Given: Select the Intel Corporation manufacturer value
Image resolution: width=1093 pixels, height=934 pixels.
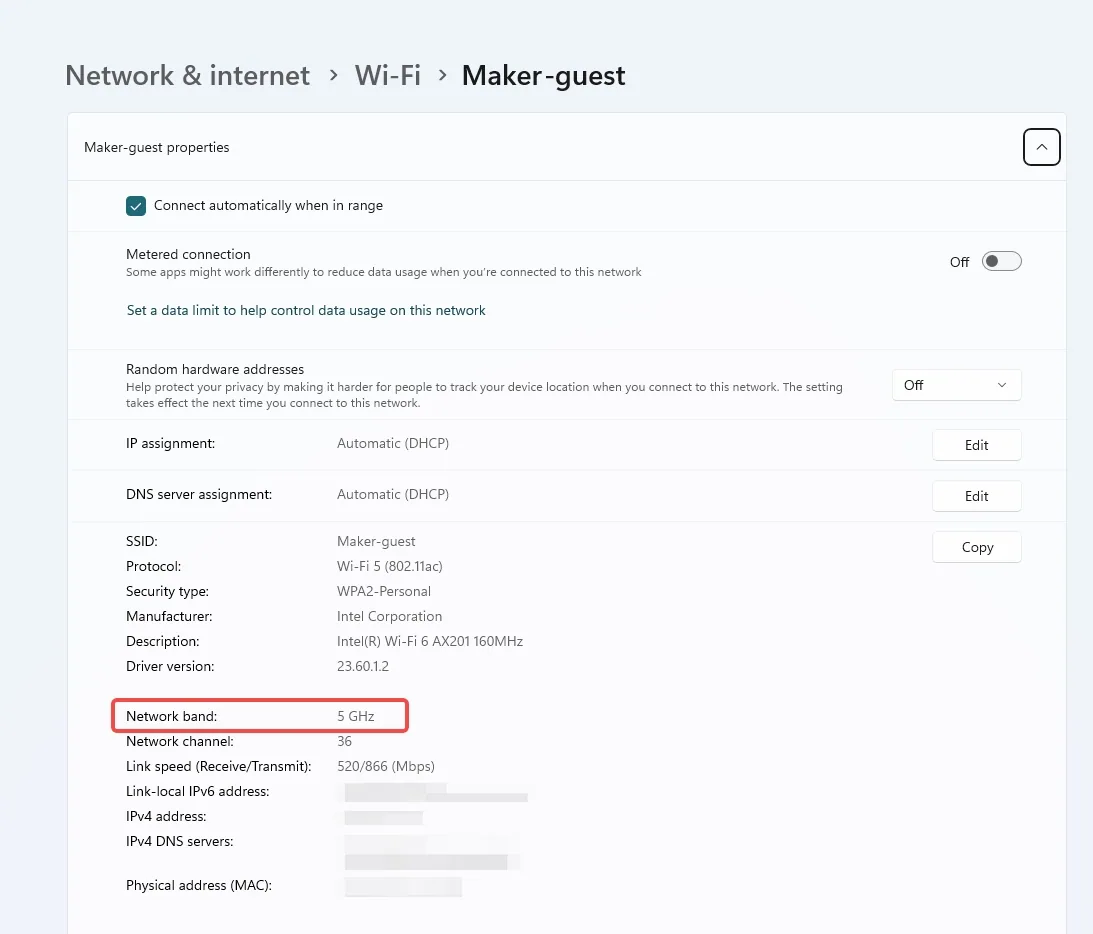Looking at the screenshot, I should 390,616.
